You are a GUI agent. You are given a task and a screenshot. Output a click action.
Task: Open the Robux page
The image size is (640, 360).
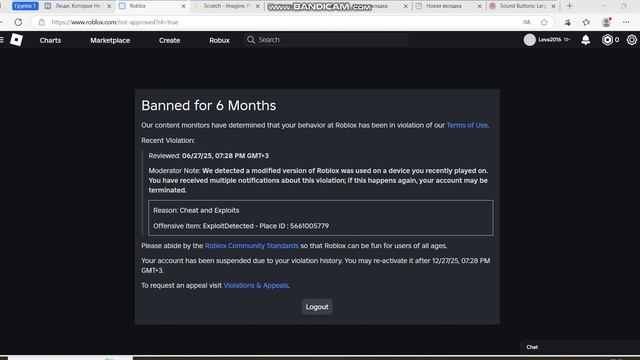pos(219,40)
